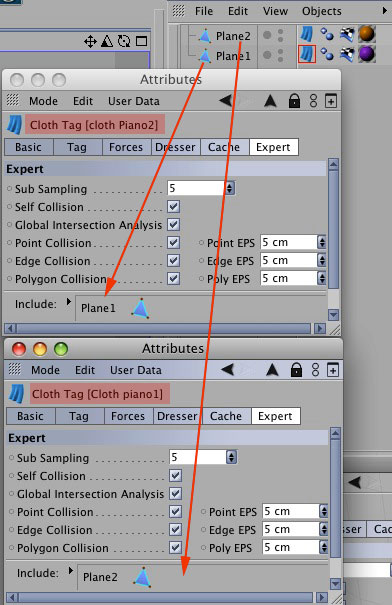Select the cloth tag on Plane1 row
The width and height of the screenshot is (392, 605).
pos(307,54)
